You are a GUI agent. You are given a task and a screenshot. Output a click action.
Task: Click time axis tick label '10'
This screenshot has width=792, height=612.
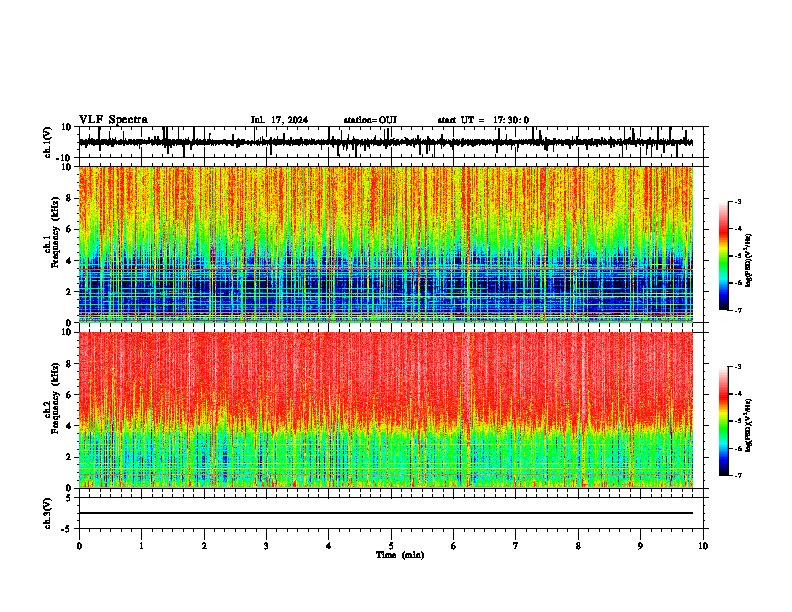coord(703,546)
